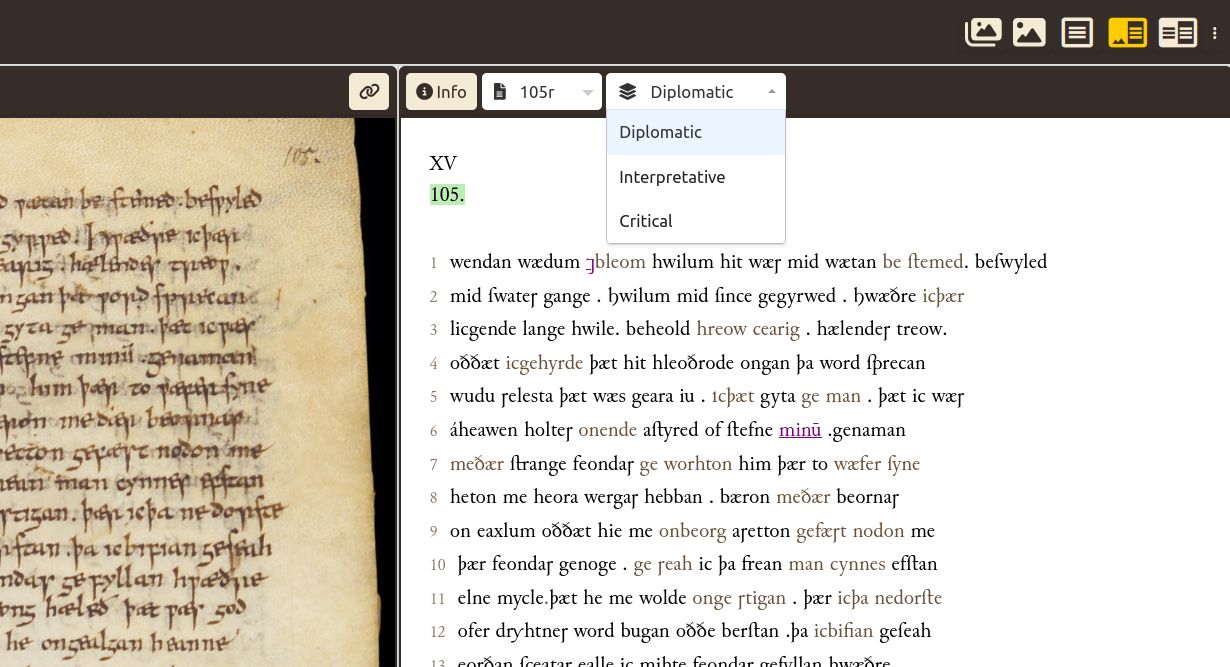Open the Info panel
The image size is (1230, 667).
tap(441, 91)
